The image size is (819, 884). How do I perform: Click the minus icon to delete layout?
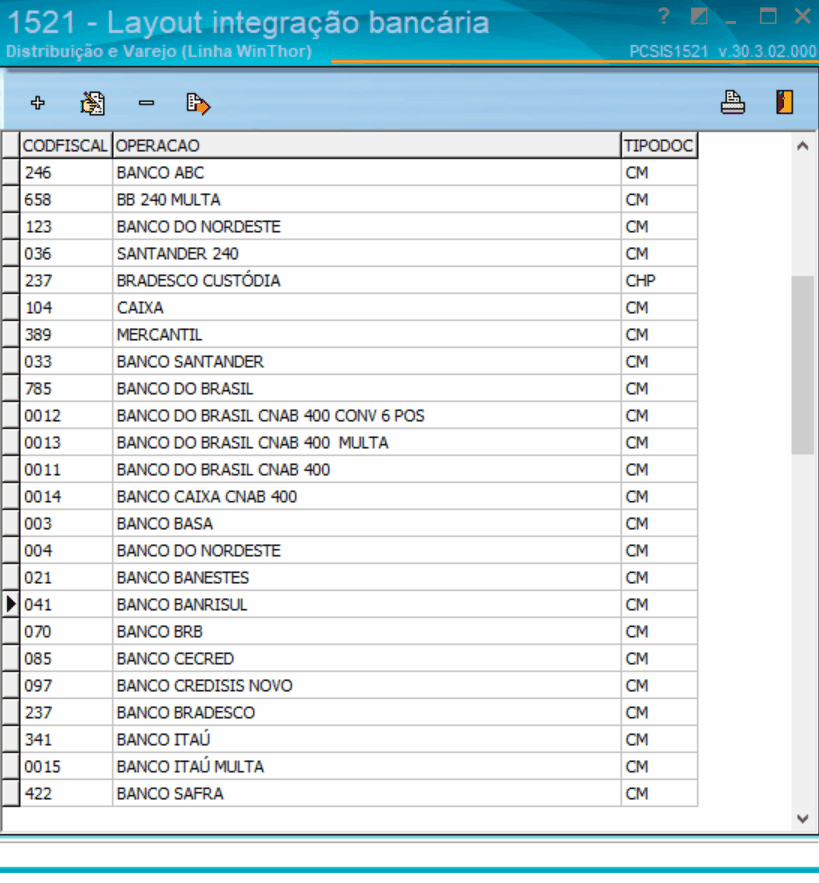[147, 103]
